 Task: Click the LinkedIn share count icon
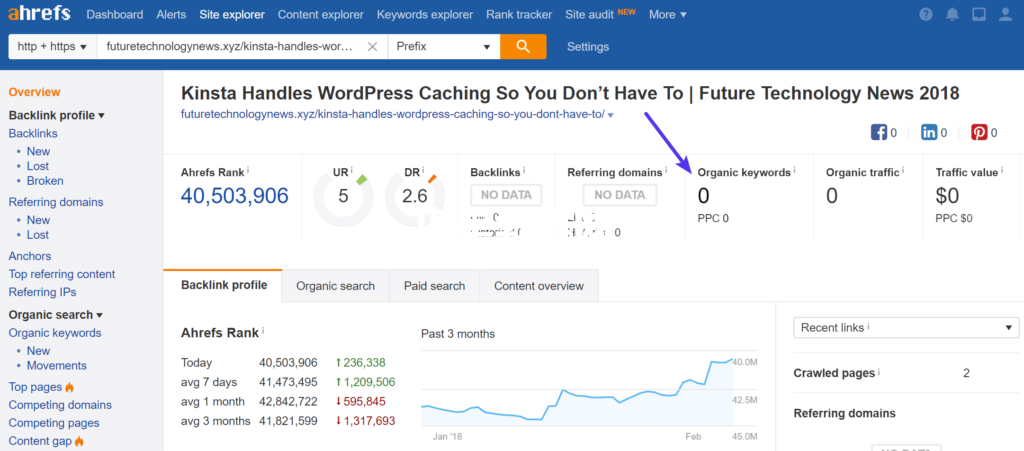pos(929,132)
